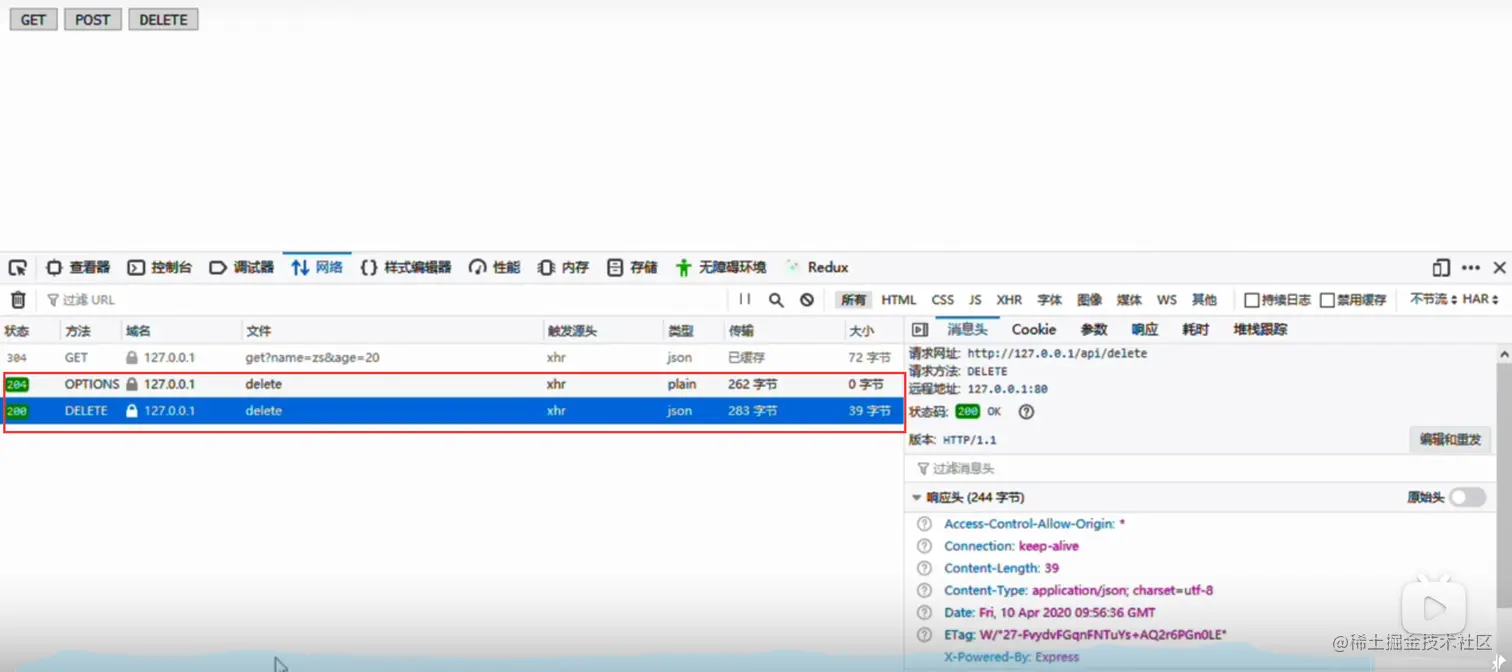Open the 不节流 throttling dropdown
1512x672 pixels.
(x=1433, y=299)
